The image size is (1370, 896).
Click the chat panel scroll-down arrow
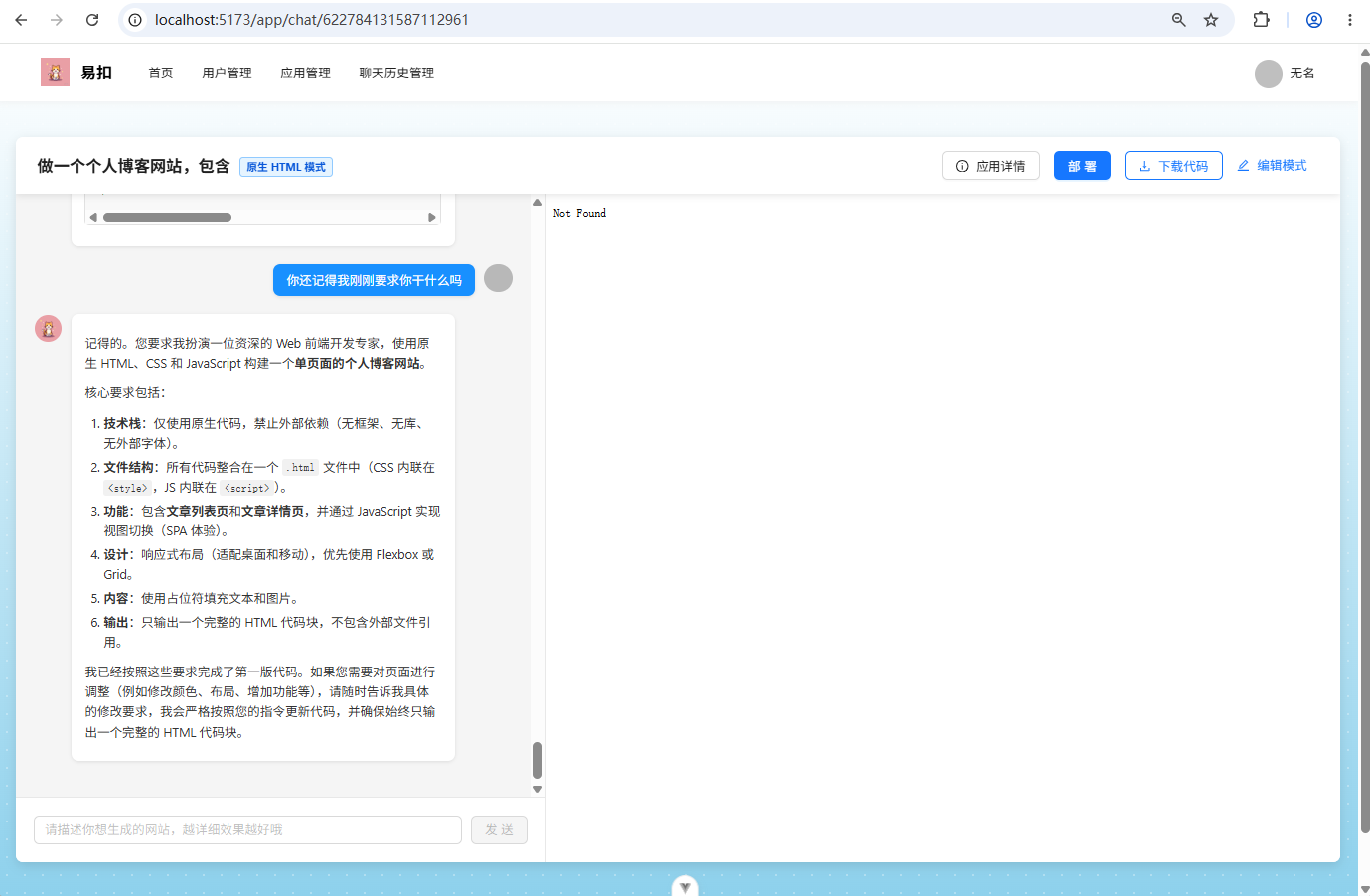point(537,790)
